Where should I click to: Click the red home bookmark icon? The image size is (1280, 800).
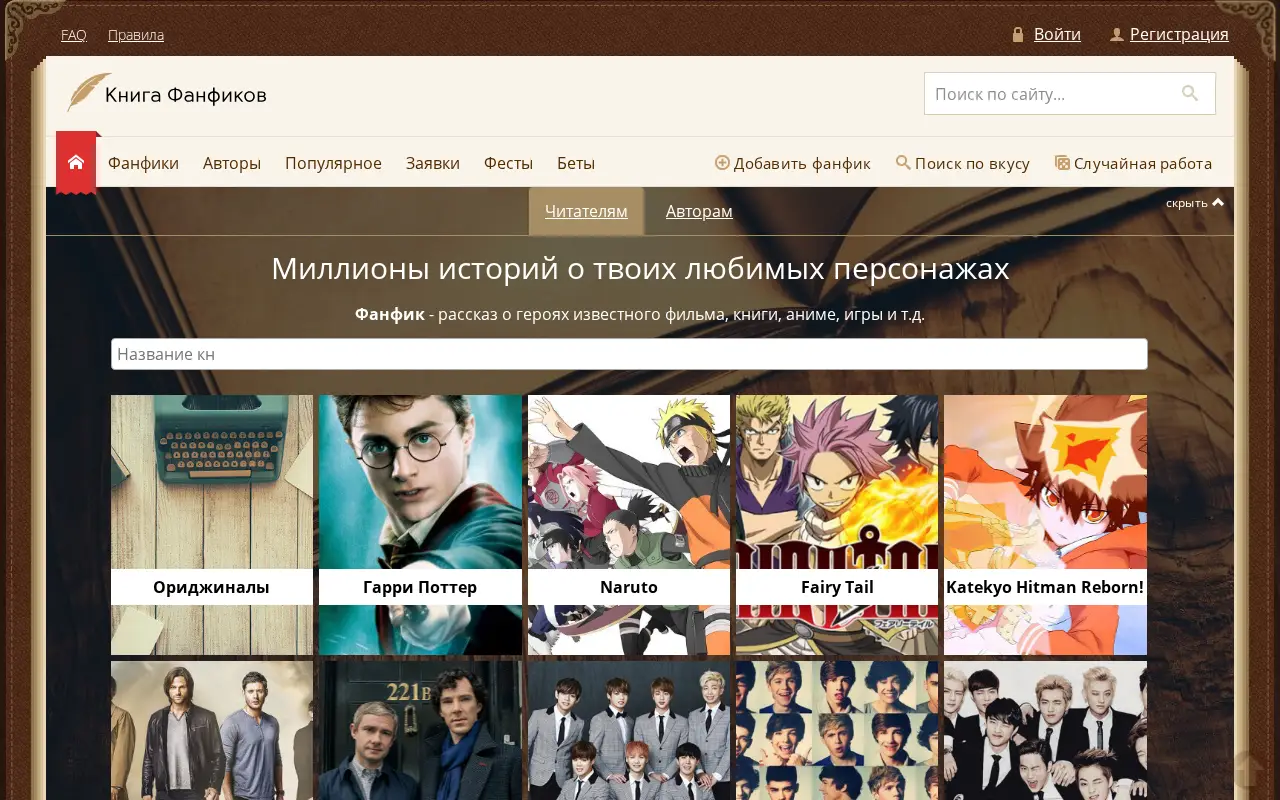pyautogui.click(x=76, y=162)
